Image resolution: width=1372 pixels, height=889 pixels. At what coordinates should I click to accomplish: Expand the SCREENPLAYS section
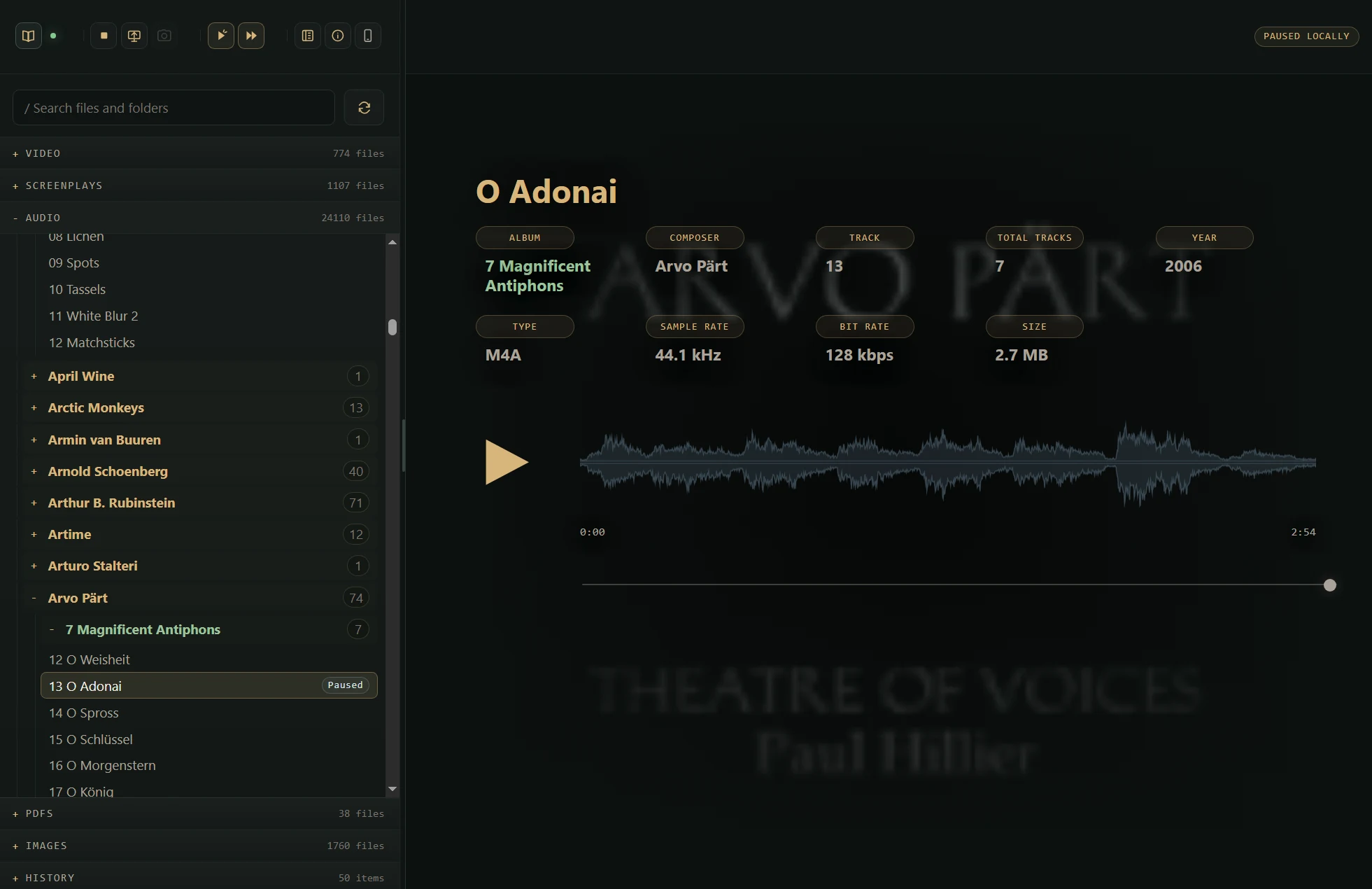click(199, 185)
